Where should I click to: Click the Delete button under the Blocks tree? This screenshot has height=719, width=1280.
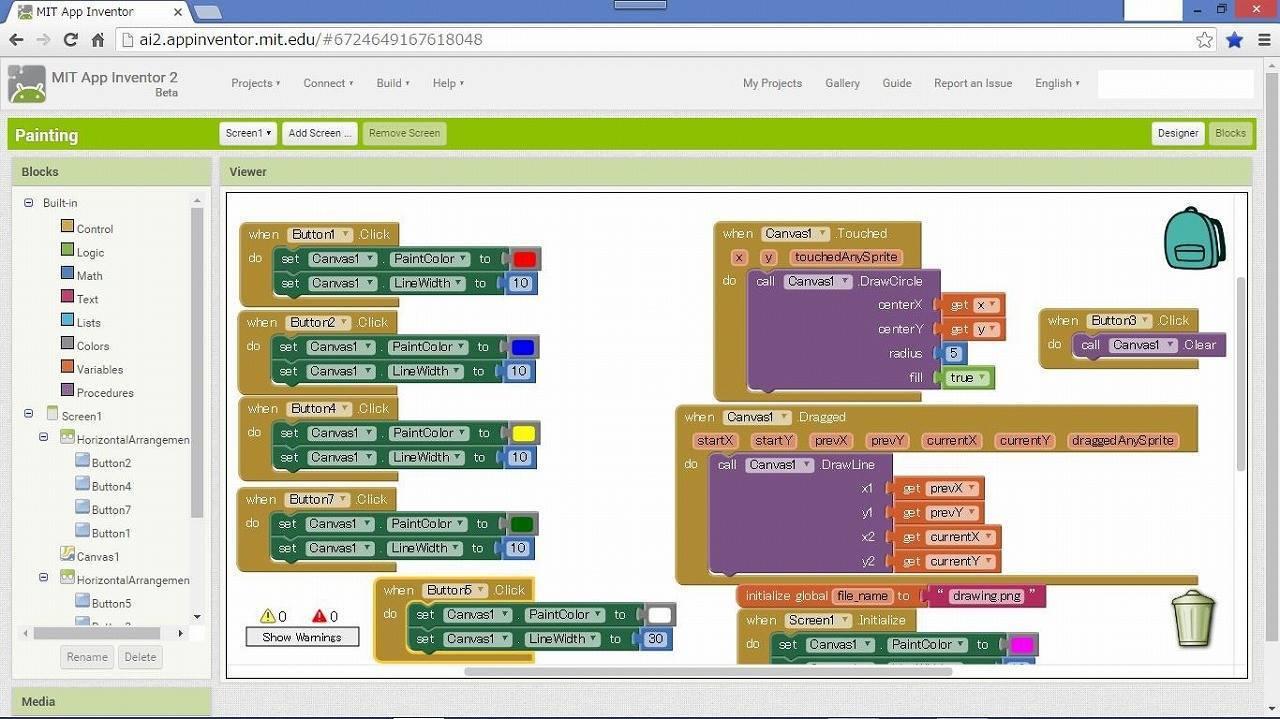pyautogui.click(x=140, y=657)
